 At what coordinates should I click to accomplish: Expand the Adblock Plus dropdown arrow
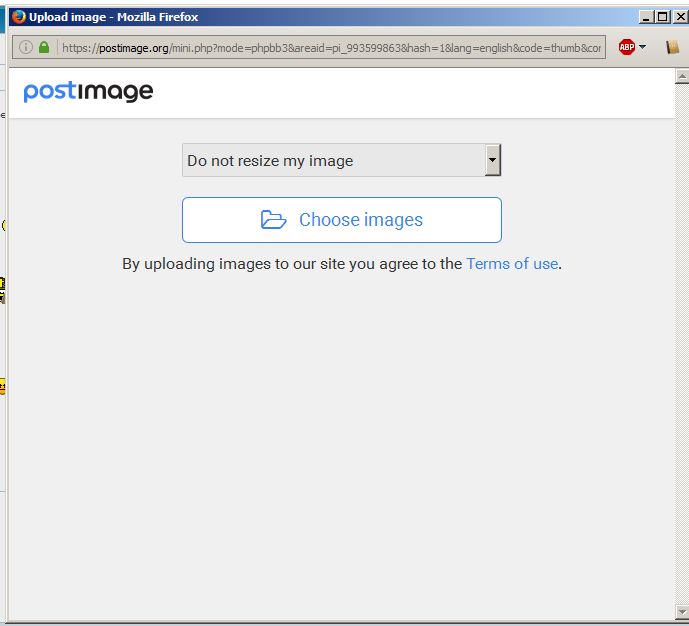point(642,47)
